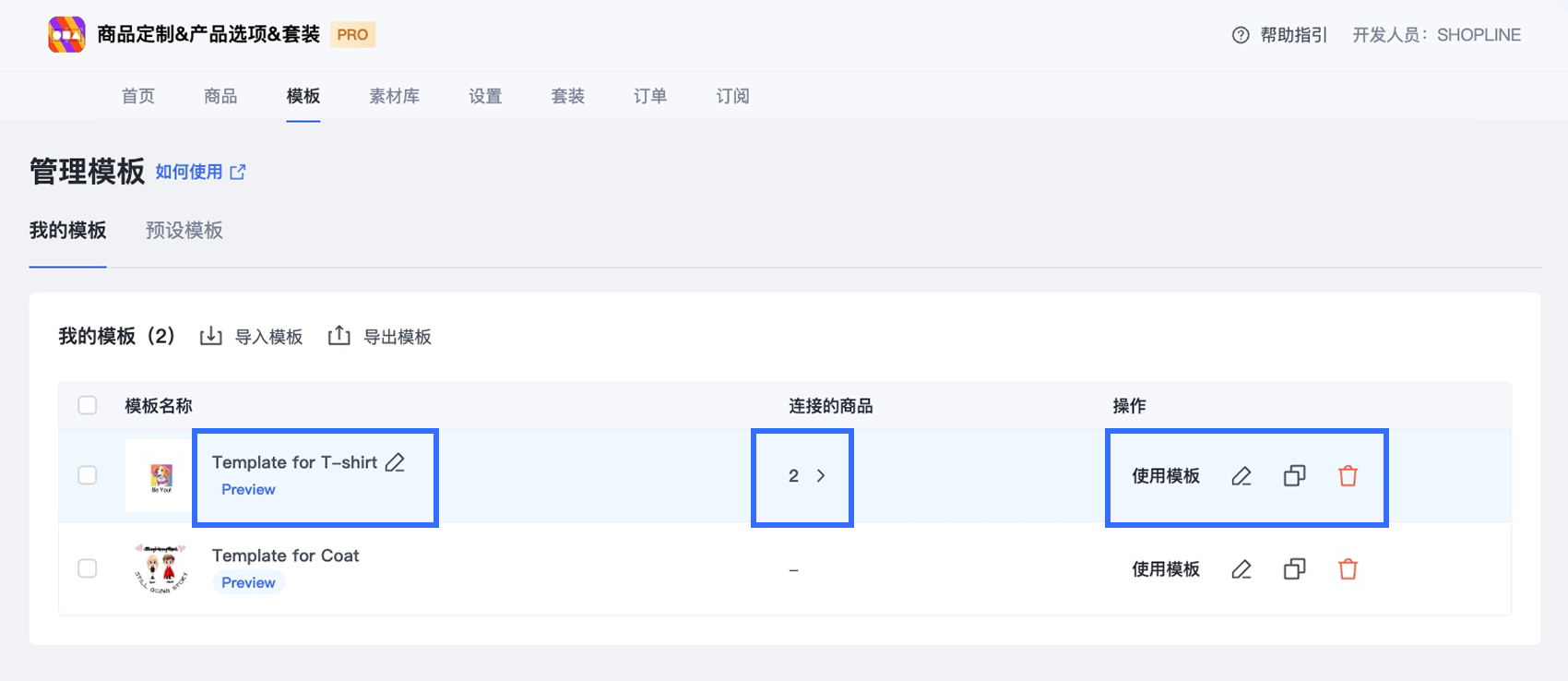Duplicate the Template for Coat template

coord(1294,569)
